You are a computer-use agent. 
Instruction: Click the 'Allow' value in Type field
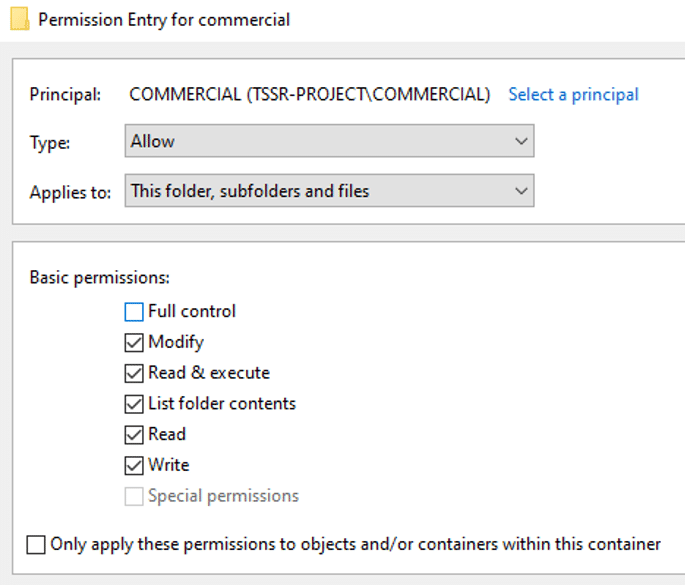153,142
